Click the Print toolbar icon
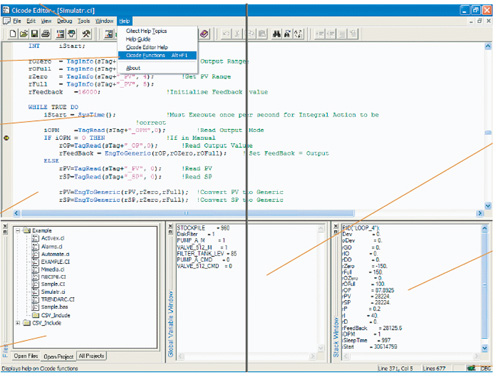 45,34
